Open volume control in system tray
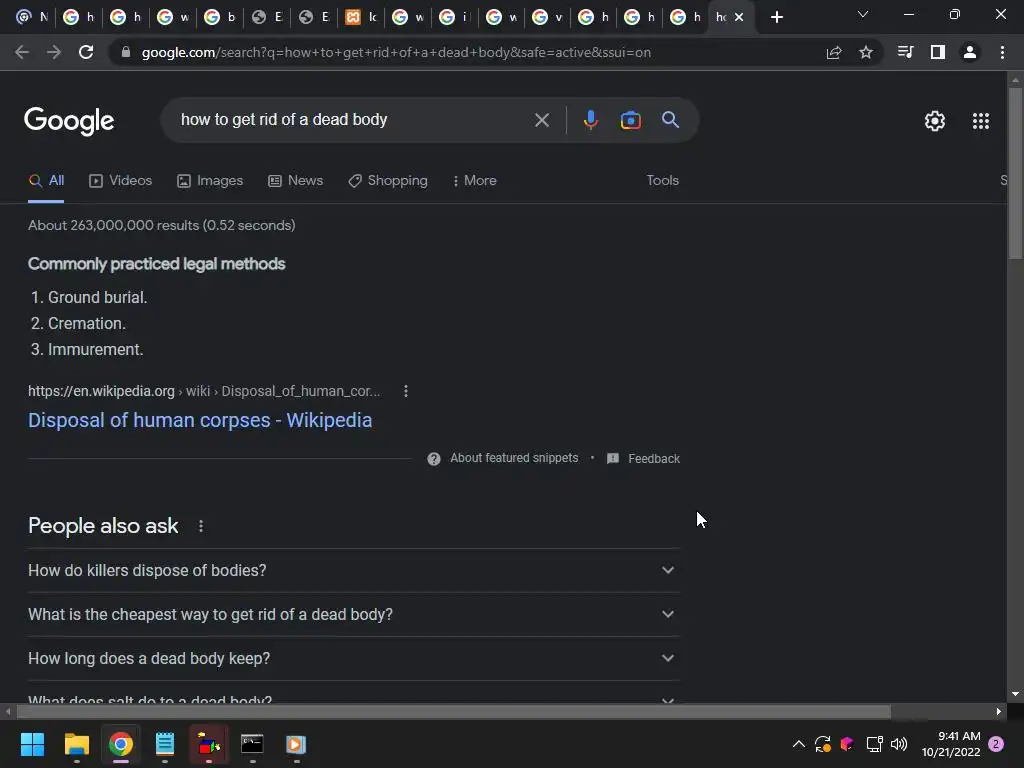The width and height of the screenshot is (1024, 768). coord(899,744)
